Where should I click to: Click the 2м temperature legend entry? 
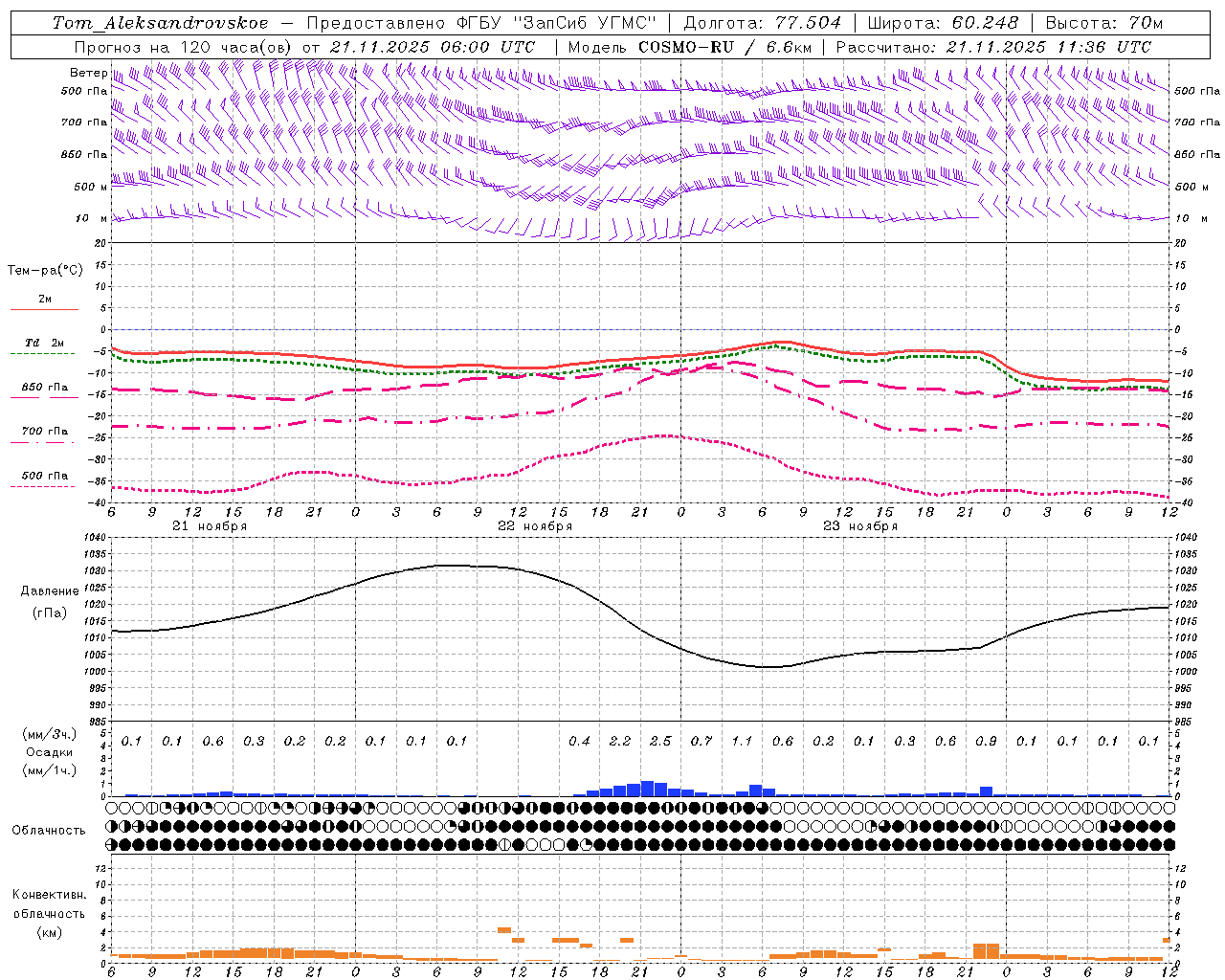[45, 300]
